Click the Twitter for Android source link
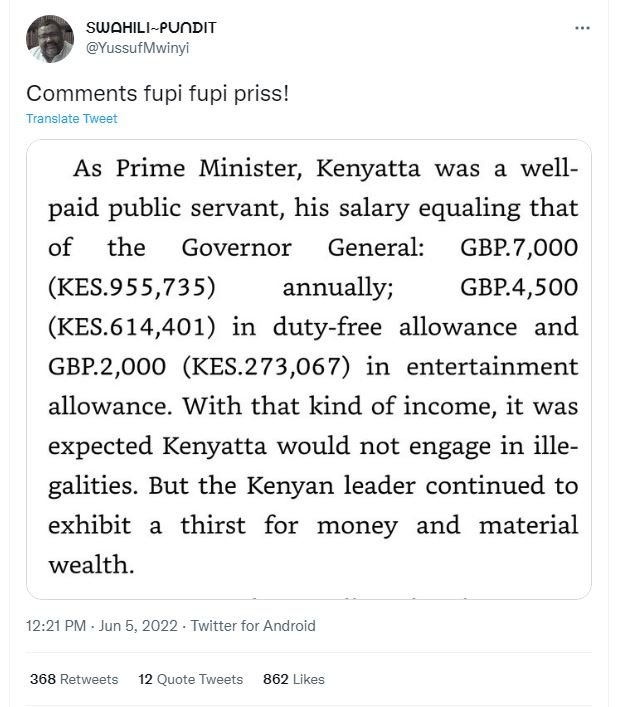Viewport: 617px width, 707px height. click(x=252, y=626)
